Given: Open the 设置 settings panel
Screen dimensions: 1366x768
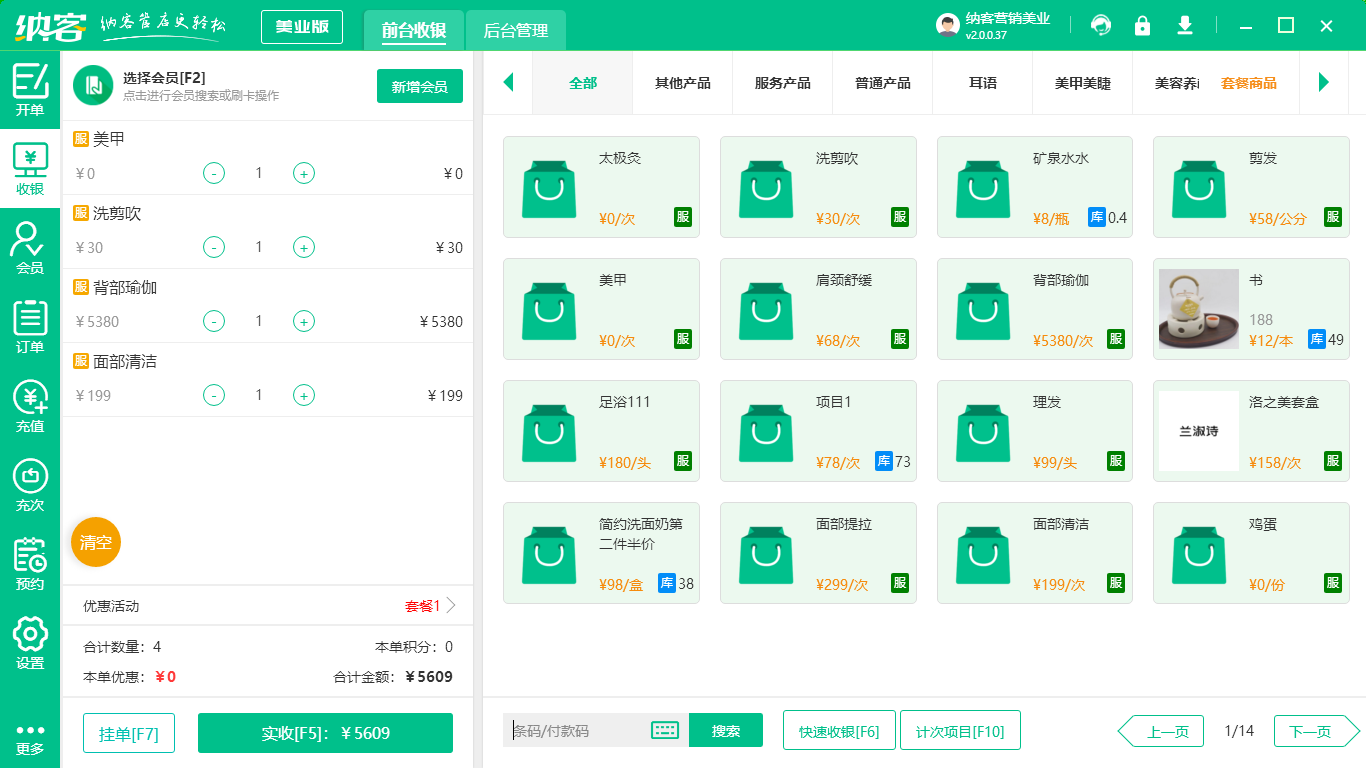Looking at the screenshot, I should tap(30, 640).
